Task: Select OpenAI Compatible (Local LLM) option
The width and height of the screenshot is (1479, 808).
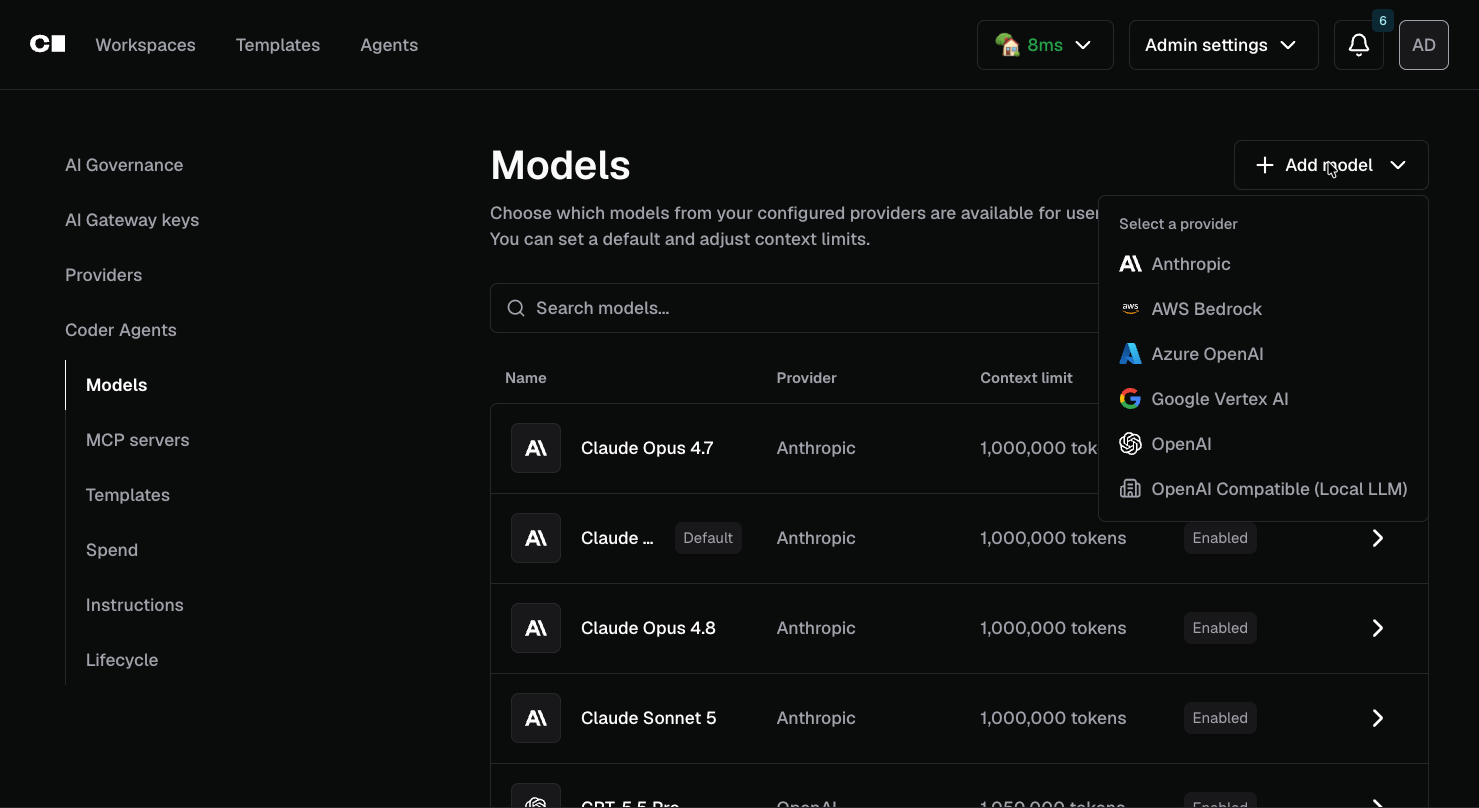Action: pyautogui.click(x=1263, y=489)
